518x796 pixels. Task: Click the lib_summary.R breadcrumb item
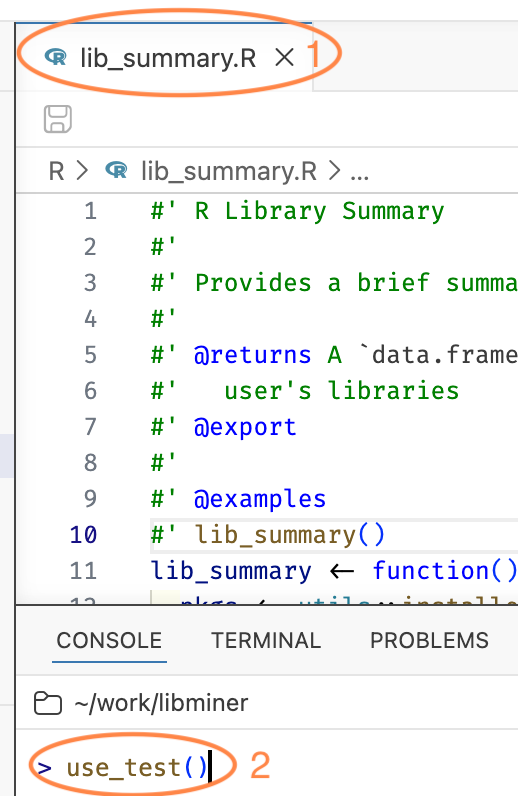229,171
